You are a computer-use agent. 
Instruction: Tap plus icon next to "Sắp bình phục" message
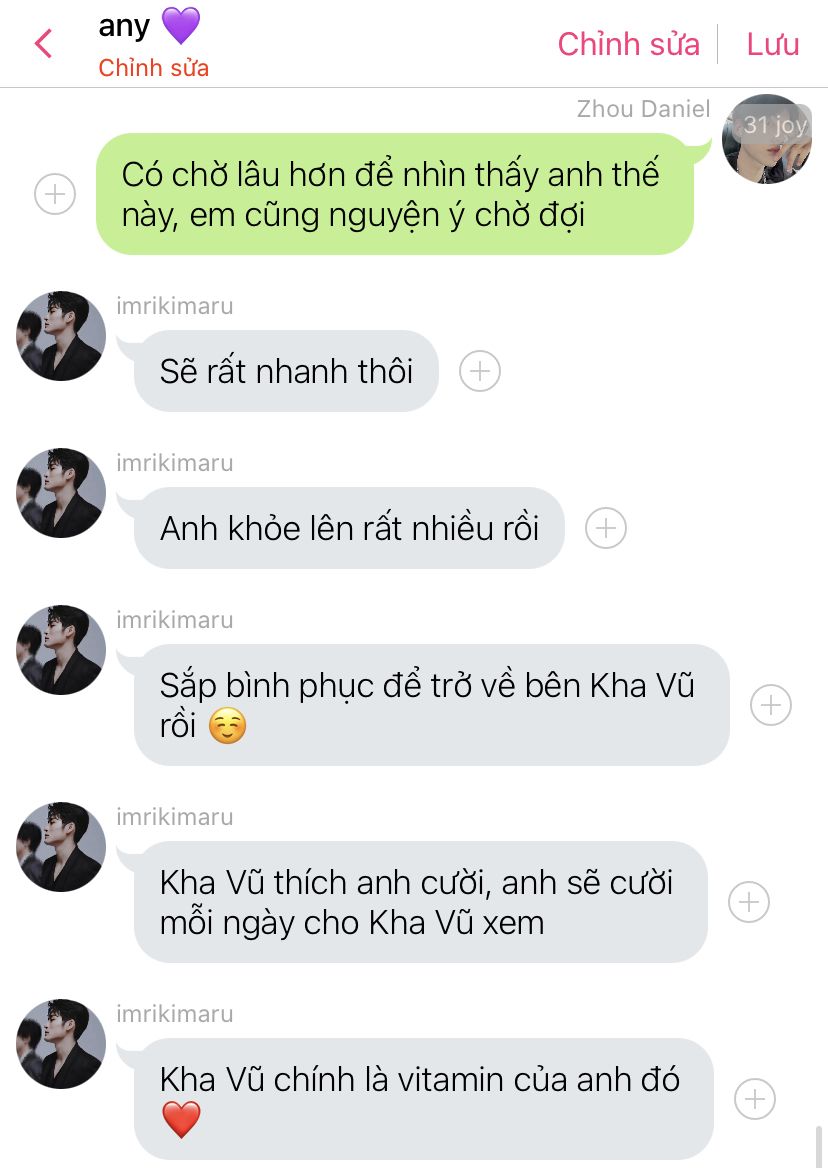coord(771,705)
